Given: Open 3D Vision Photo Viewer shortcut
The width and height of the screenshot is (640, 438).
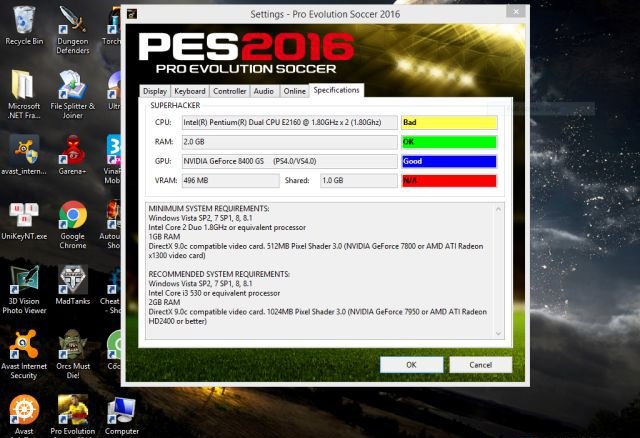Looking at the screenshot, I should [24, 289].
